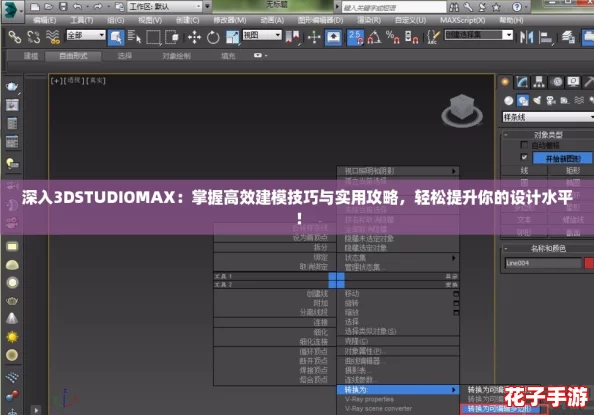Viewport: 594px width, 415px height.
Task: Choose 转换为 in the context menu
Action: point(398,390)
